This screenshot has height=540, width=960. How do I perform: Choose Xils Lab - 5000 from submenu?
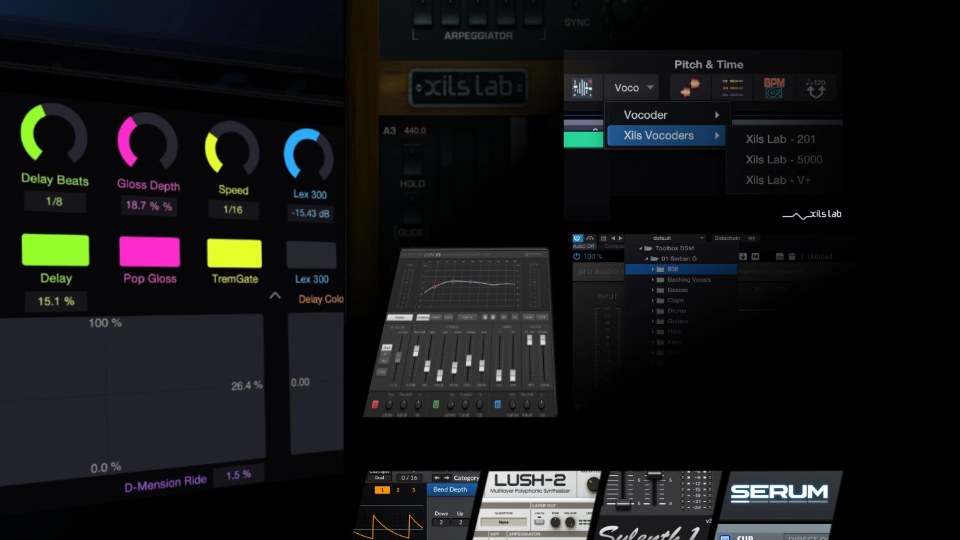[x=784, y=159]
